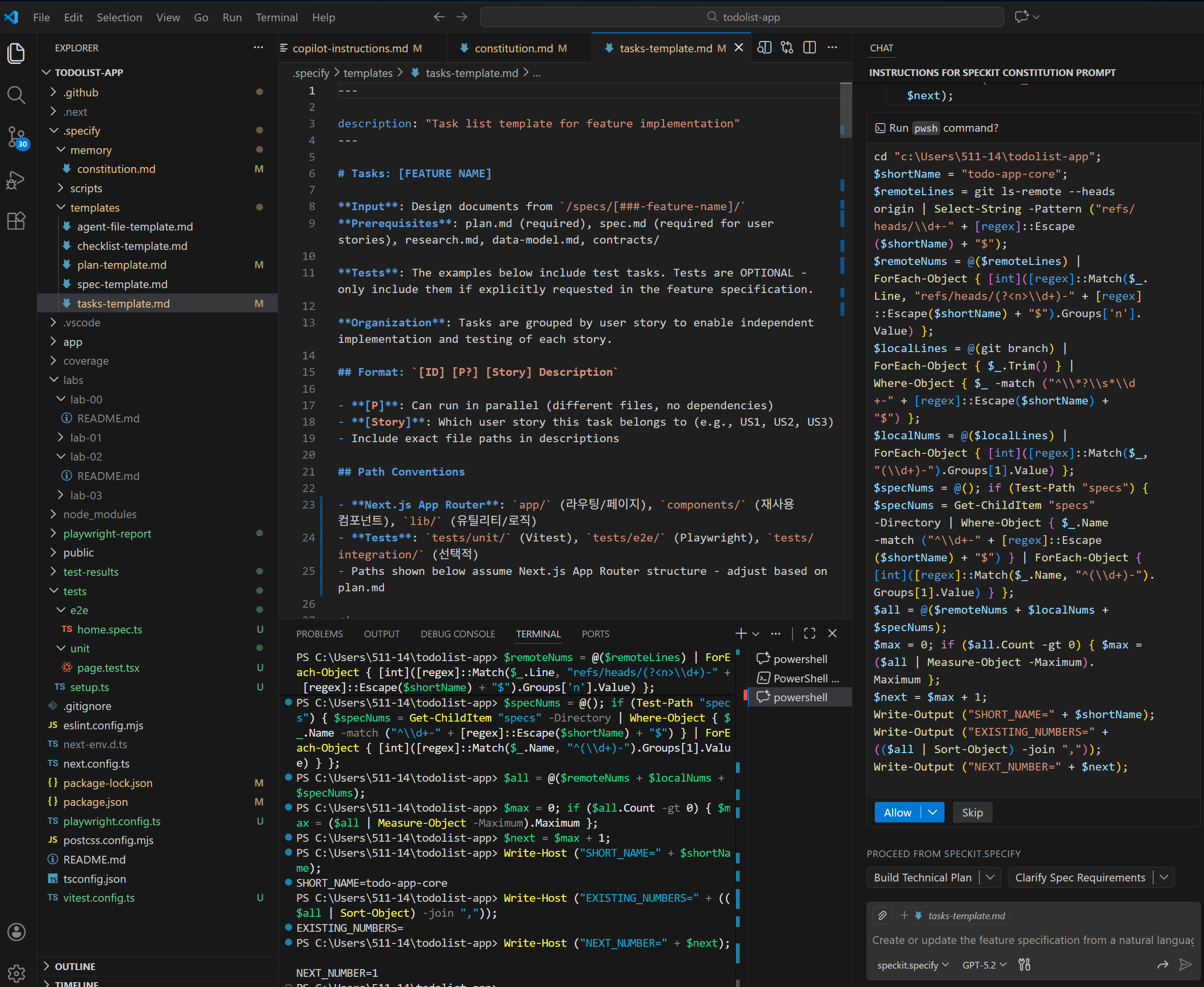Open the Manage gear icon
This screenshot has height=987, width=1204.
16,973
